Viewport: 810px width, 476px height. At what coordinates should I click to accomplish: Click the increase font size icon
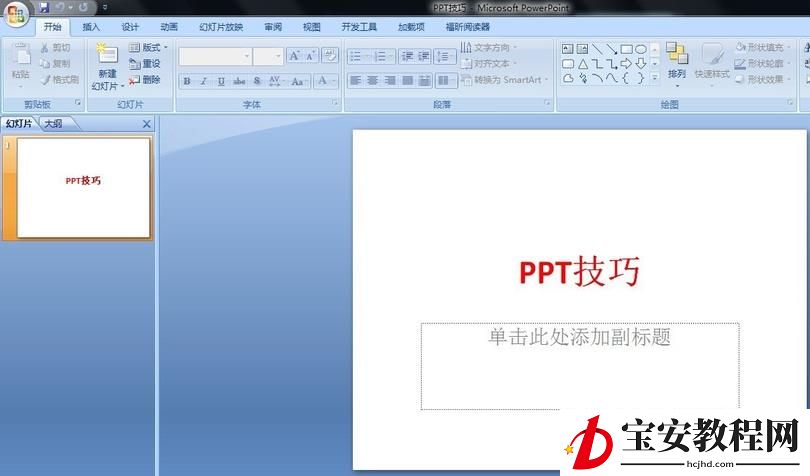(x=294, y=55)
